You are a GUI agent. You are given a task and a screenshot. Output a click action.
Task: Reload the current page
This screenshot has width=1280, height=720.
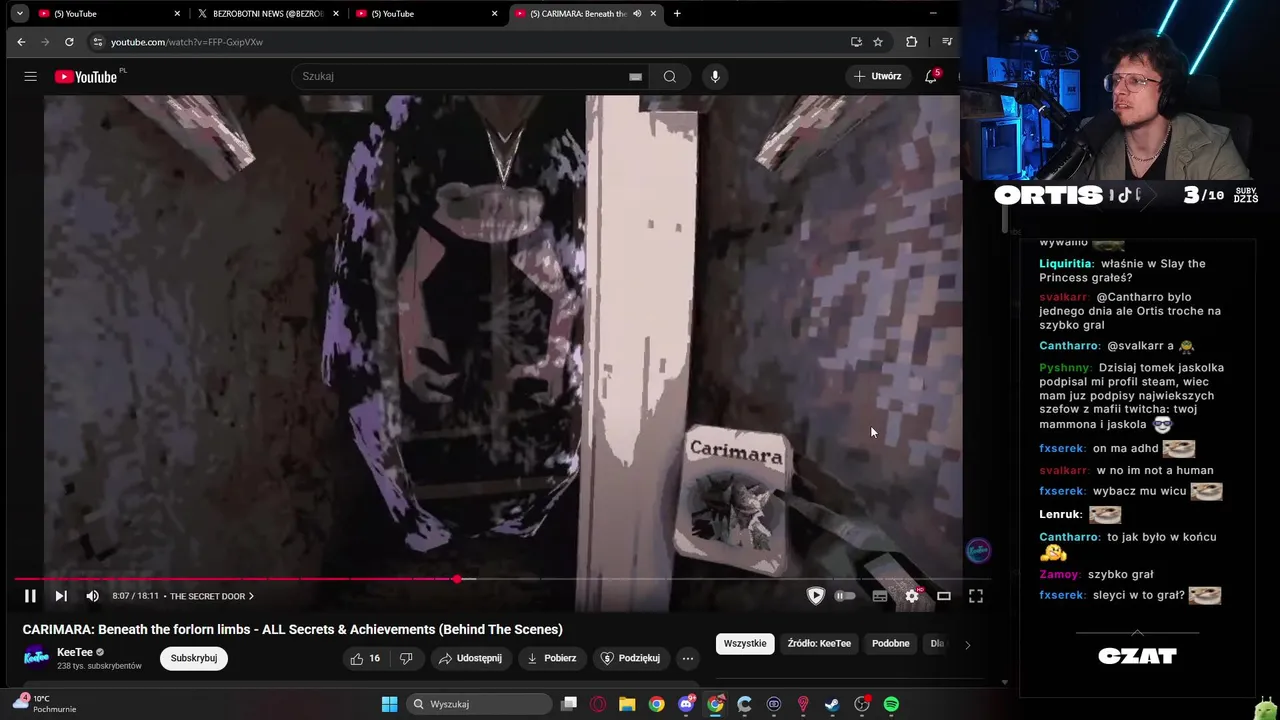point(69,42)
